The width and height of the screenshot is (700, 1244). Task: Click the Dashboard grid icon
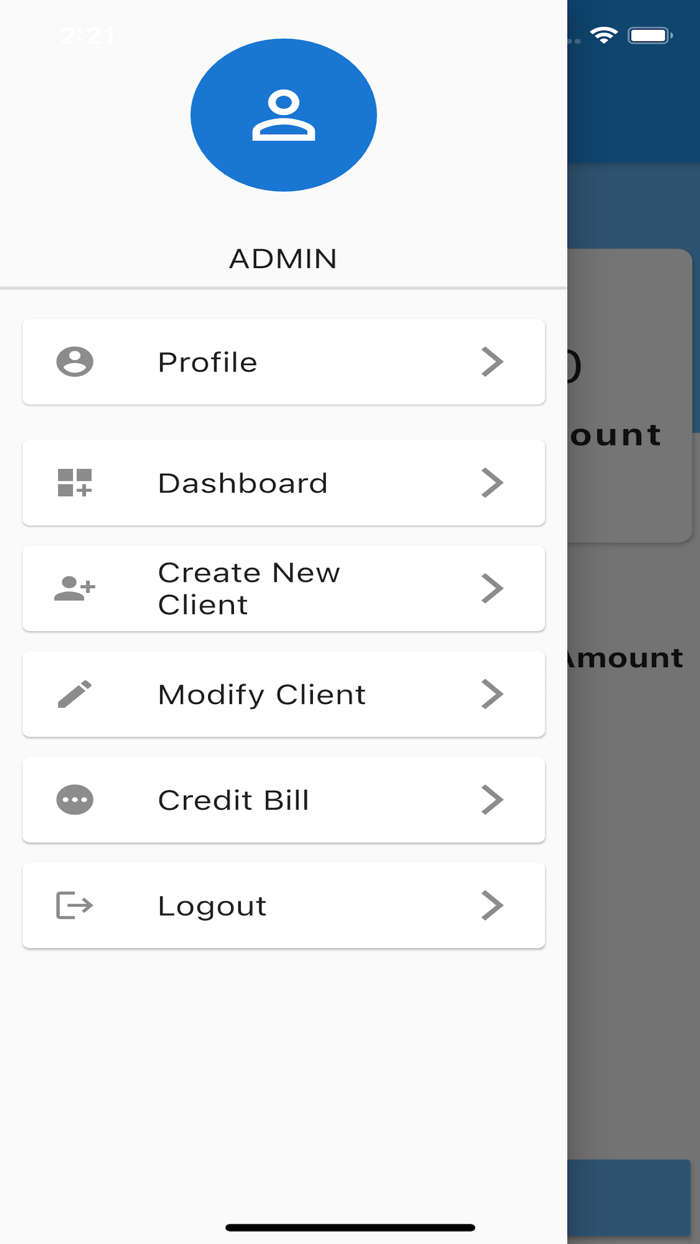coord(75,483)
